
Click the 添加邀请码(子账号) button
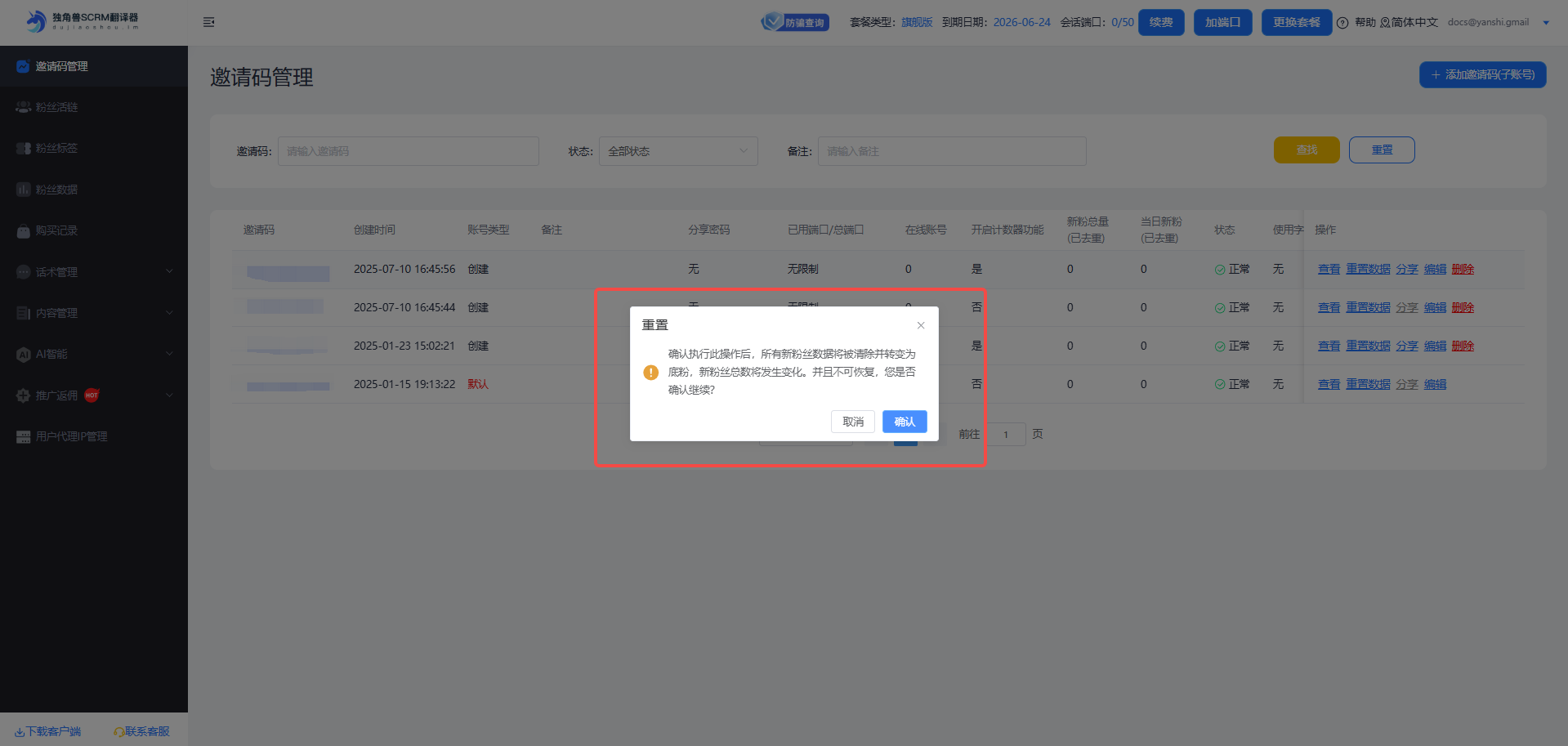coord(1482,74)
